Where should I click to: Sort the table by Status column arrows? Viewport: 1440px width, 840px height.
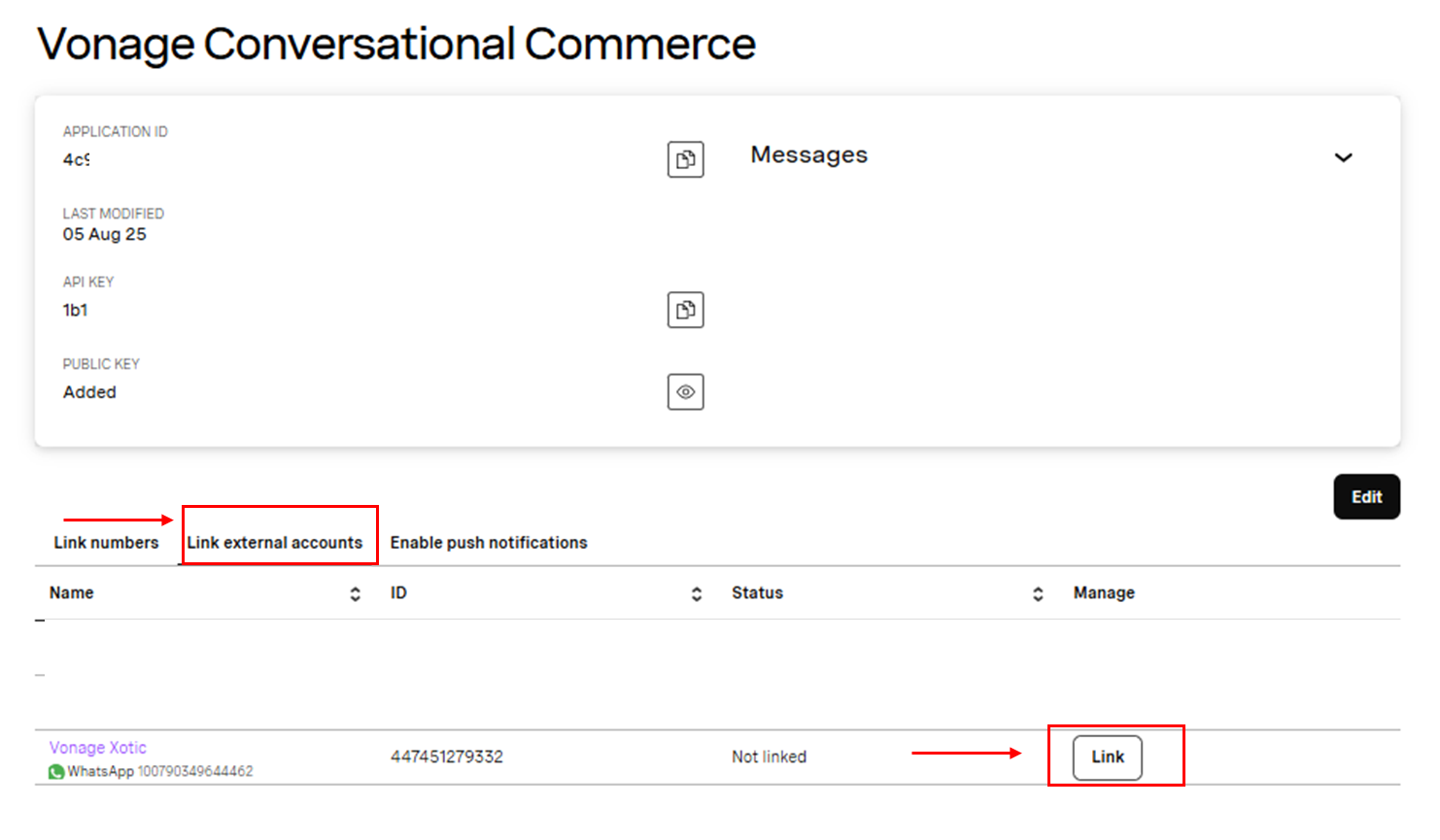(1038, 594)
